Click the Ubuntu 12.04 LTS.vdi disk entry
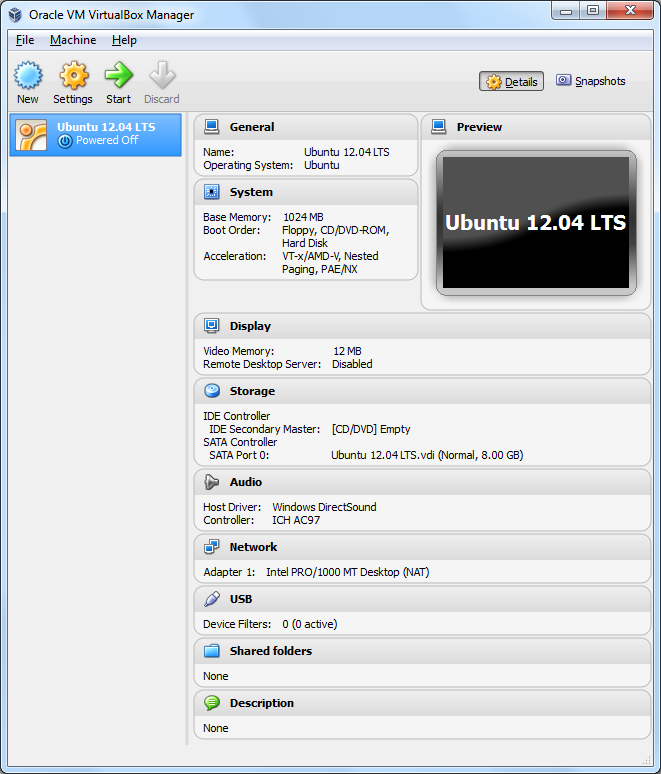This screenshot has height=774, width=661. point(427,455)
